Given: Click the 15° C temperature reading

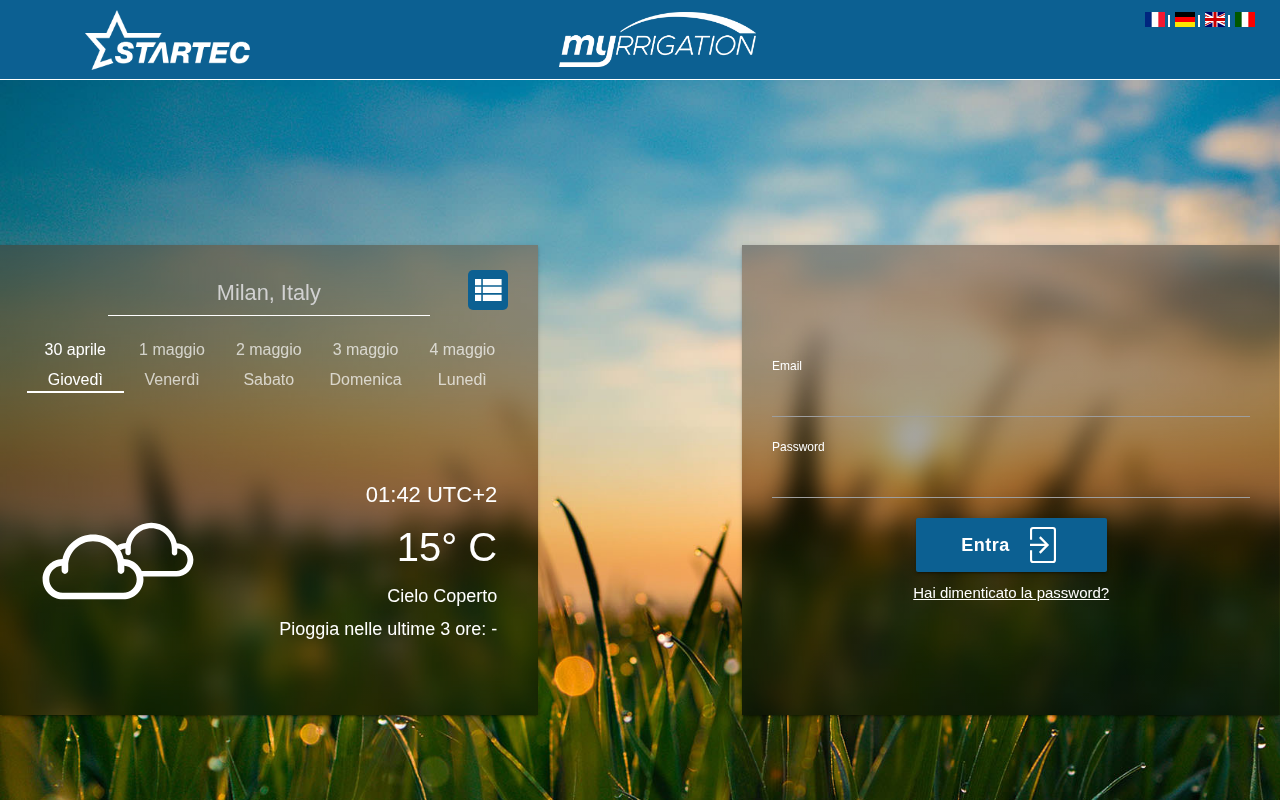Looking at the screenshot, I should click(x=447, y=547).
